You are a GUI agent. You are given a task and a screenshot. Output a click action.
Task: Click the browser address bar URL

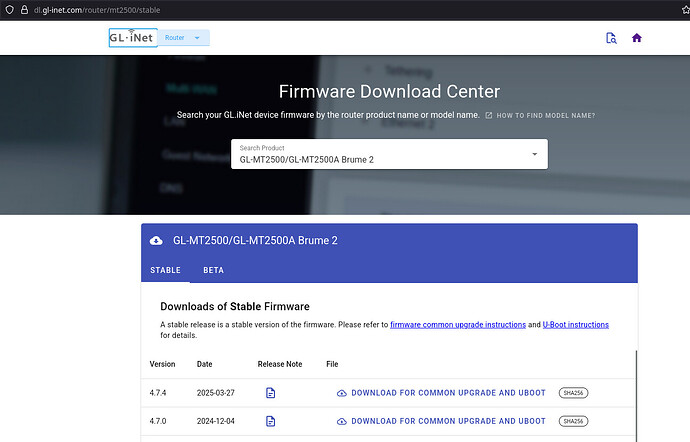click(x=97, y=10)
